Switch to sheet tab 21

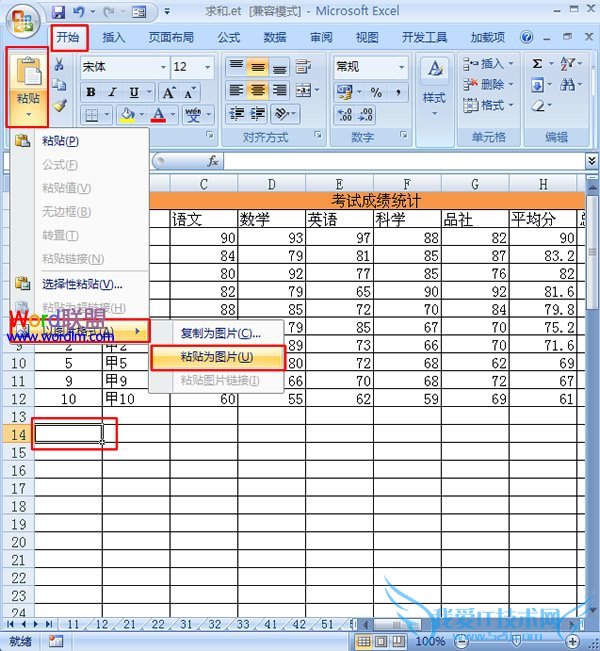click(130, 624)
